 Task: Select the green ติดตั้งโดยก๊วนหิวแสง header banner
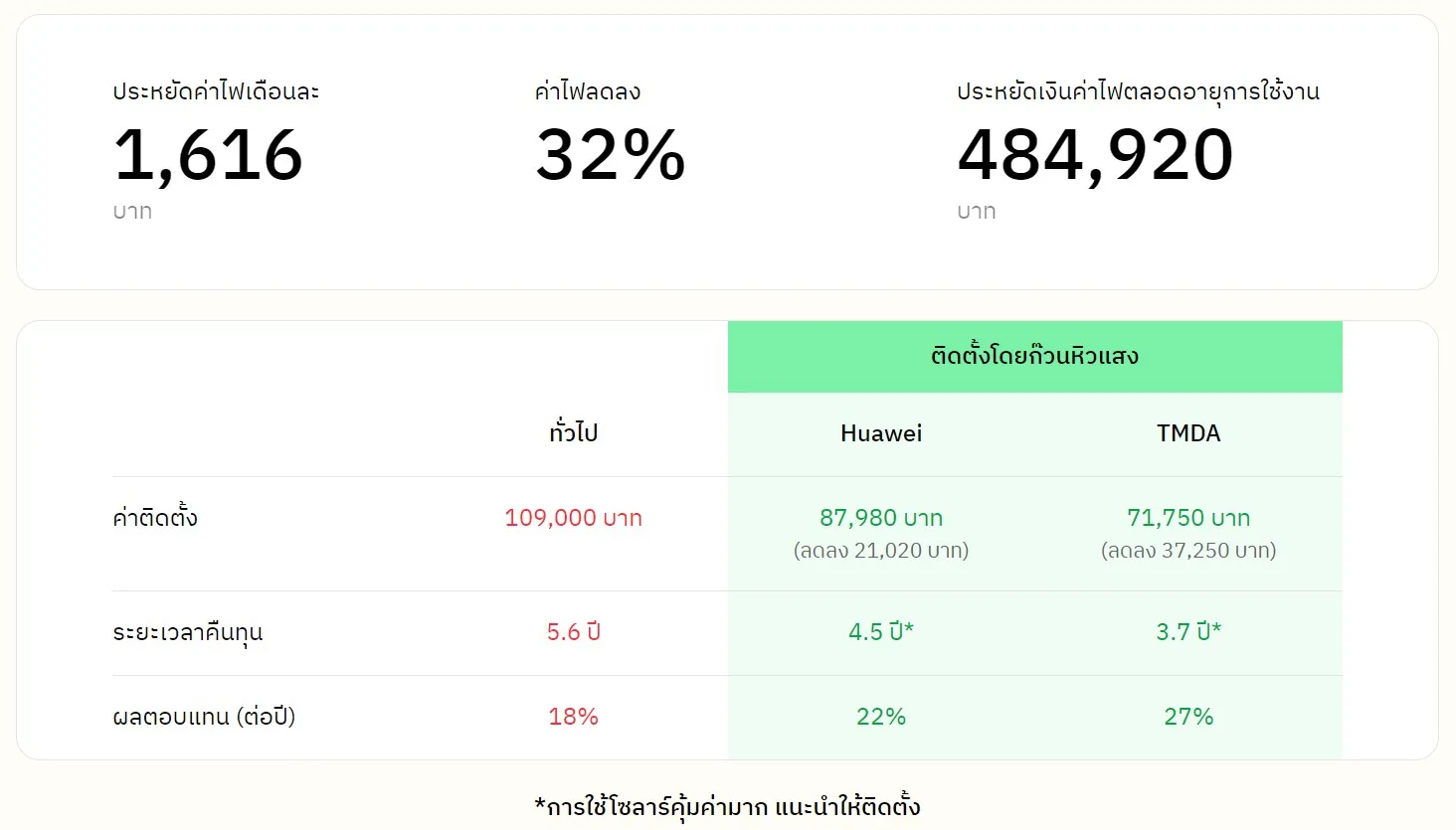coord(1034,356)
